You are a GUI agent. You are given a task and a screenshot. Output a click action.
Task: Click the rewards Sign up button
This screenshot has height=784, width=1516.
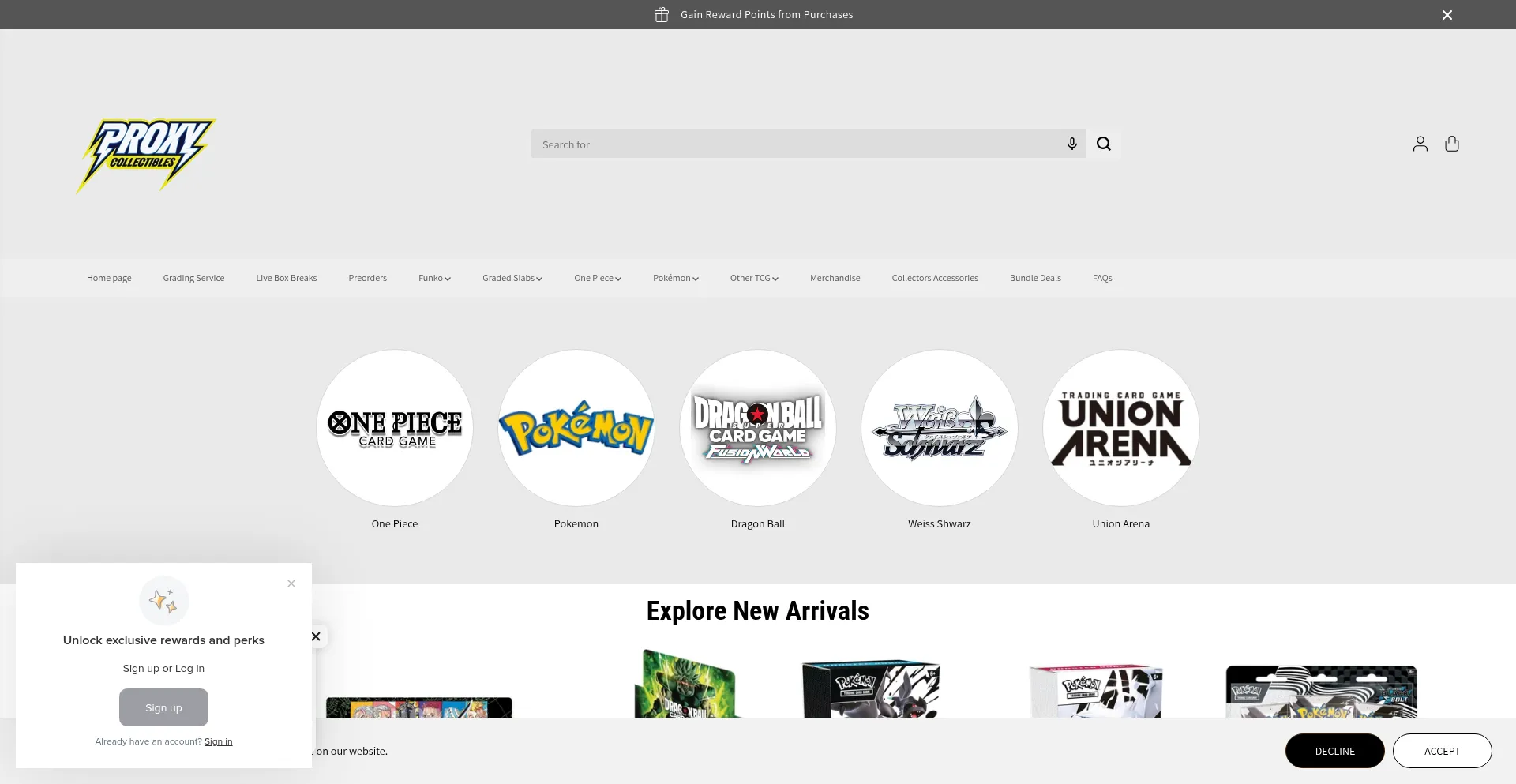click(x=163, y=707)
